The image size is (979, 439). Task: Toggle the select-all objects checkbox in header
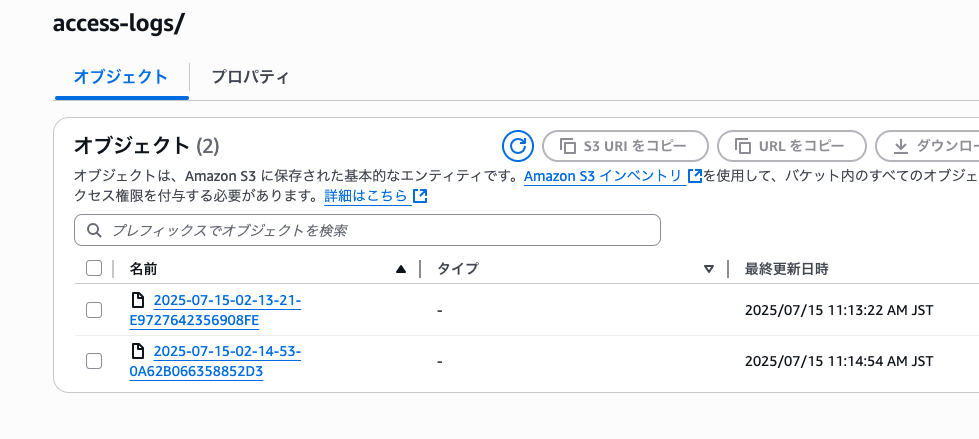click(94, 269)
